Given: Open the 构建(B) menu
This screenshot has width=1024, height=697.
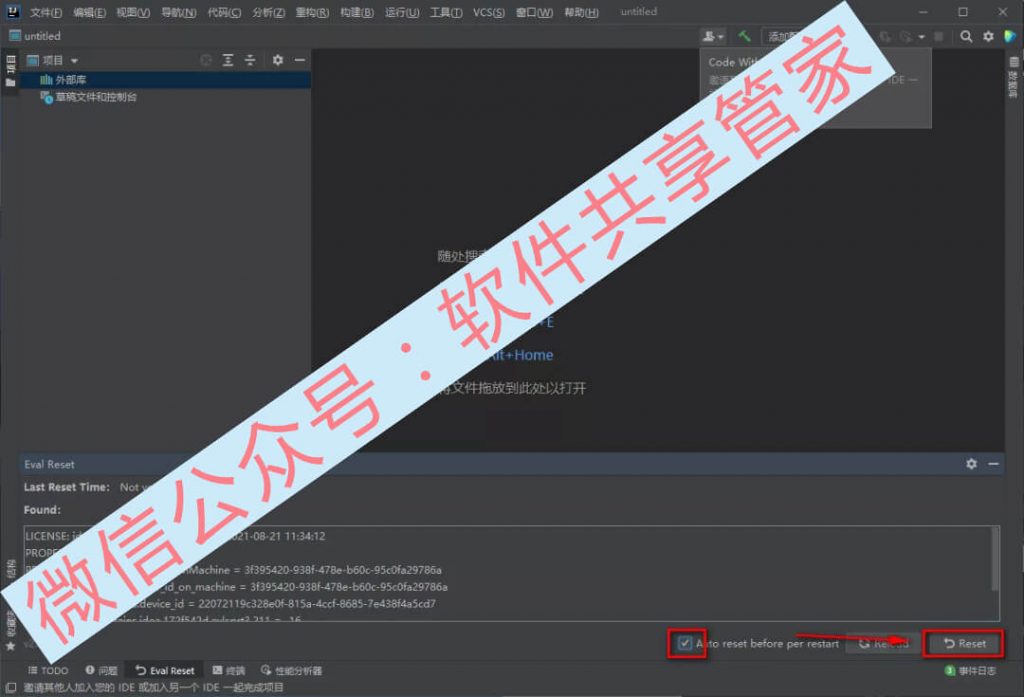Looking at the screenshot, I should click(x=357, y=12).
